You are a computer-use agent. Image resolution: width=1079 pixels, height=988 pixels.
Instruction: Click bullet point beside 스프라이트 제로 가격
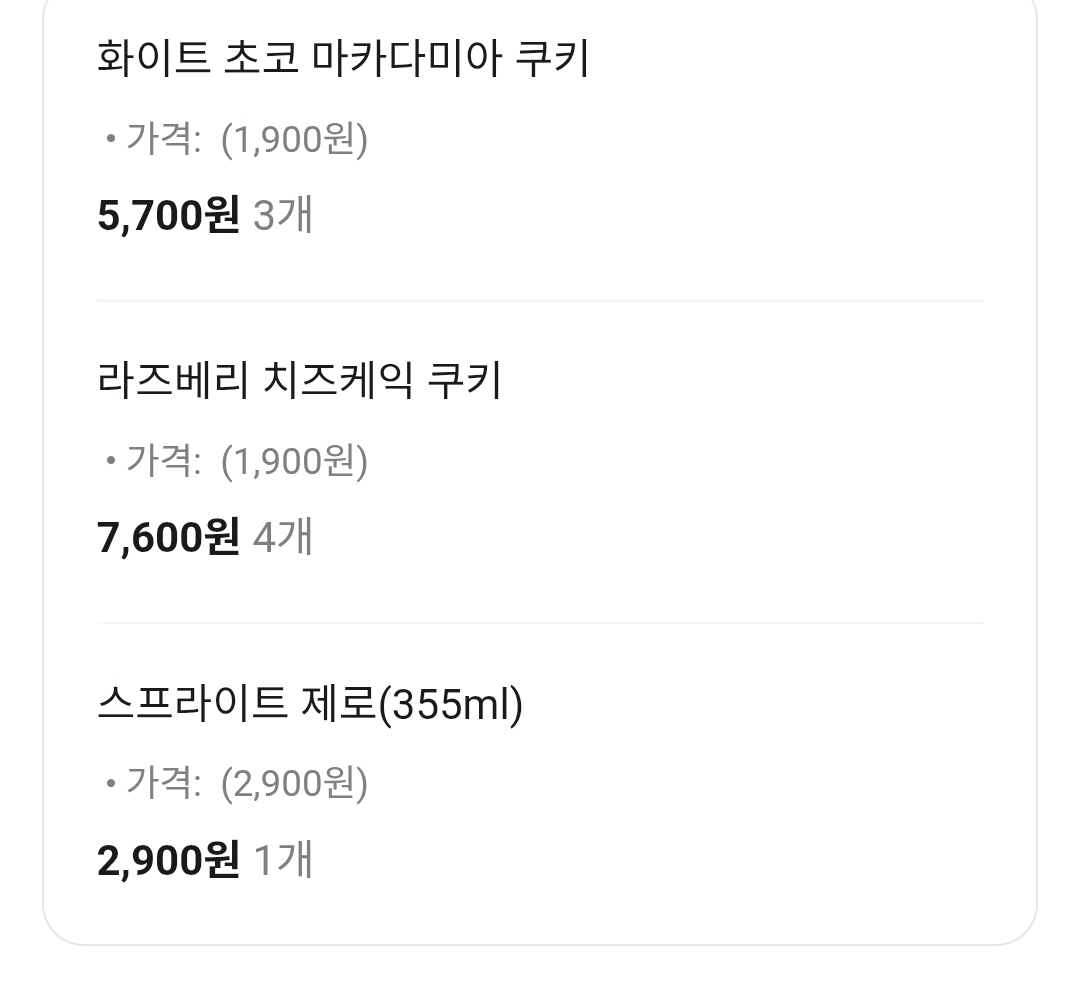[110, 784]
